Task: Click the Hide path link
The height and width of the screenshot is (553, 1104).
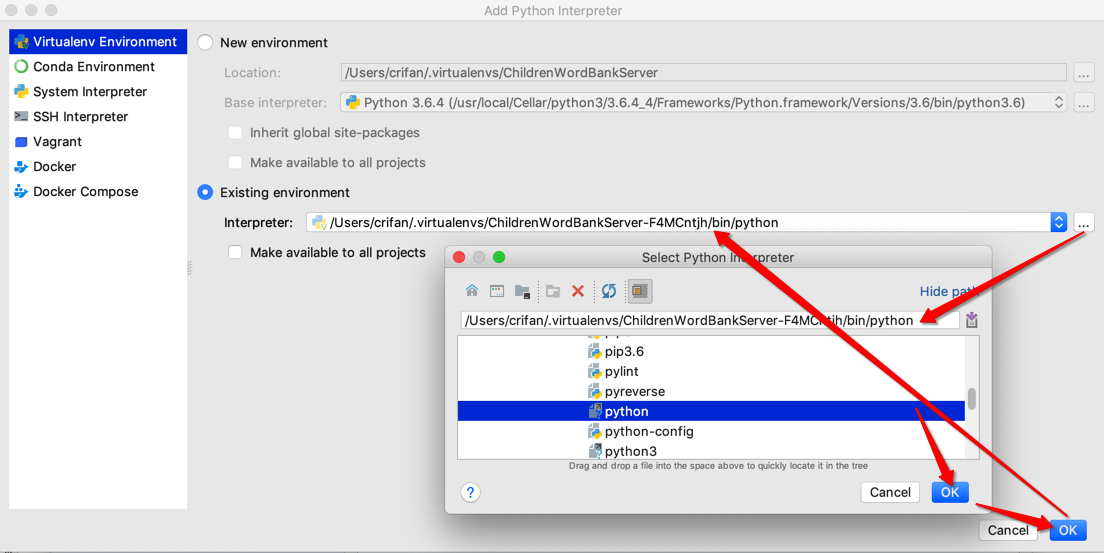Action: click(x=948, y=292)
